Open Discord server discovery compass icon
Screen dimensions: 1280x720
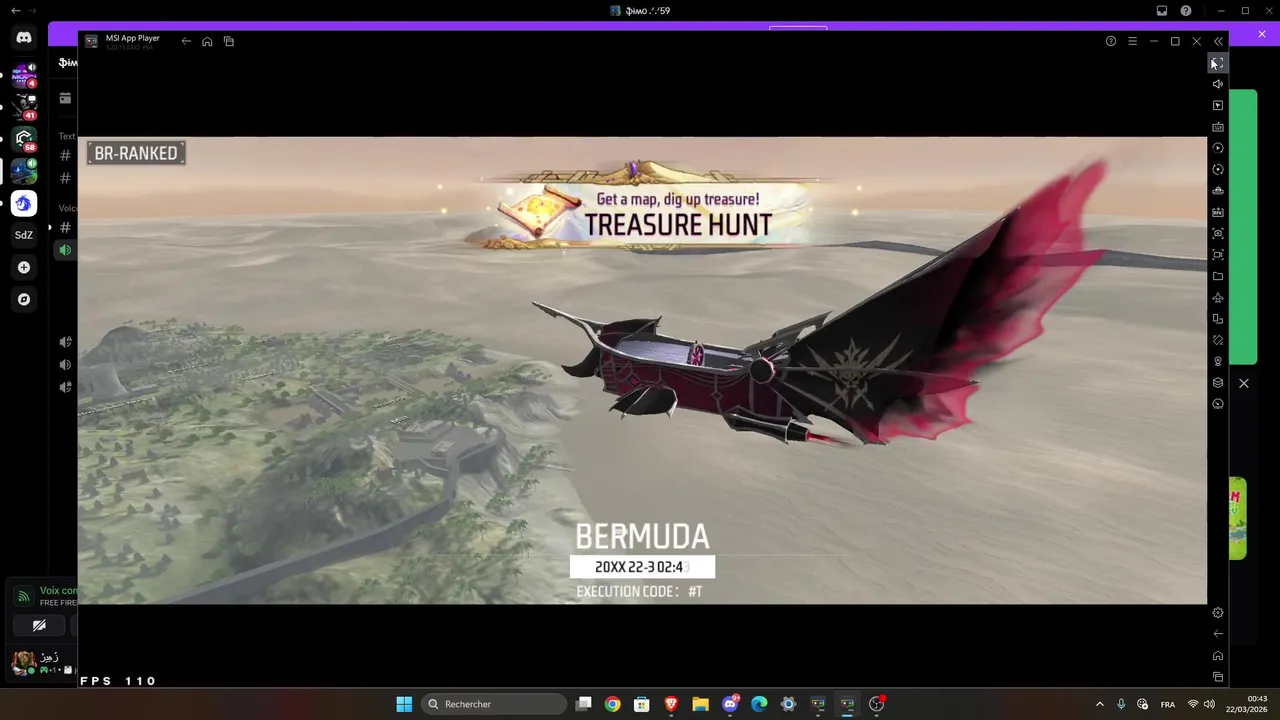[24, 299]
